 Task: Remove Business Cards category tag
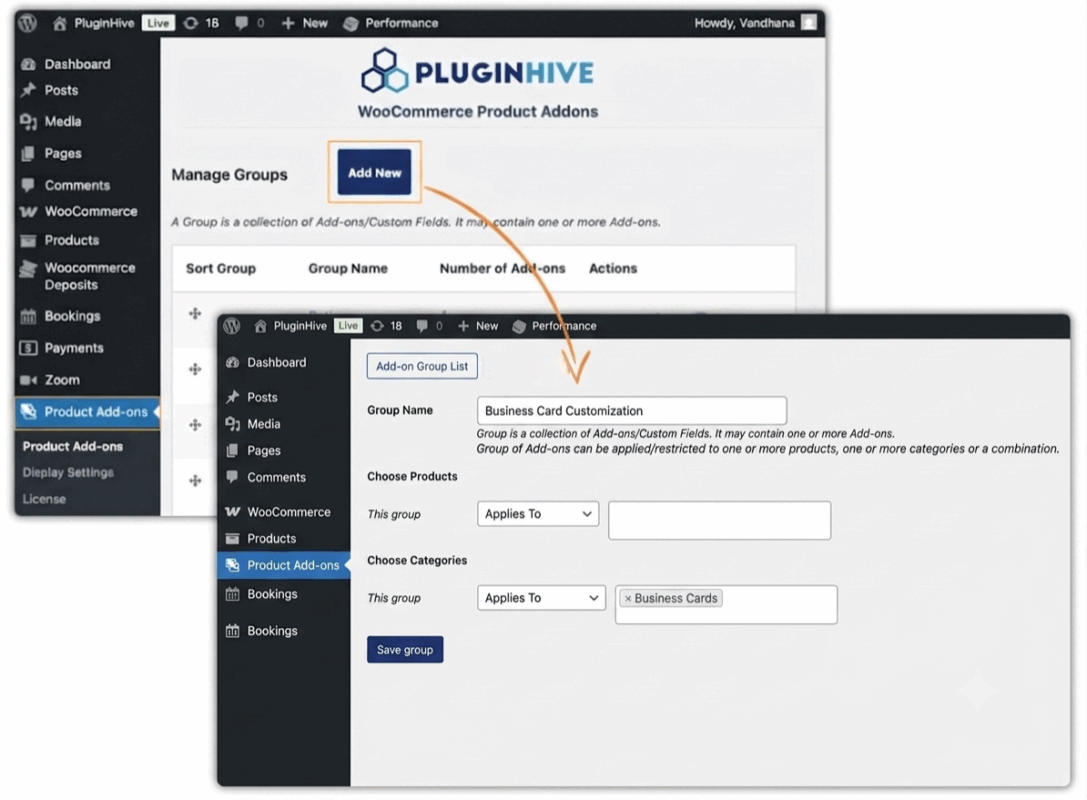(628, 598)
